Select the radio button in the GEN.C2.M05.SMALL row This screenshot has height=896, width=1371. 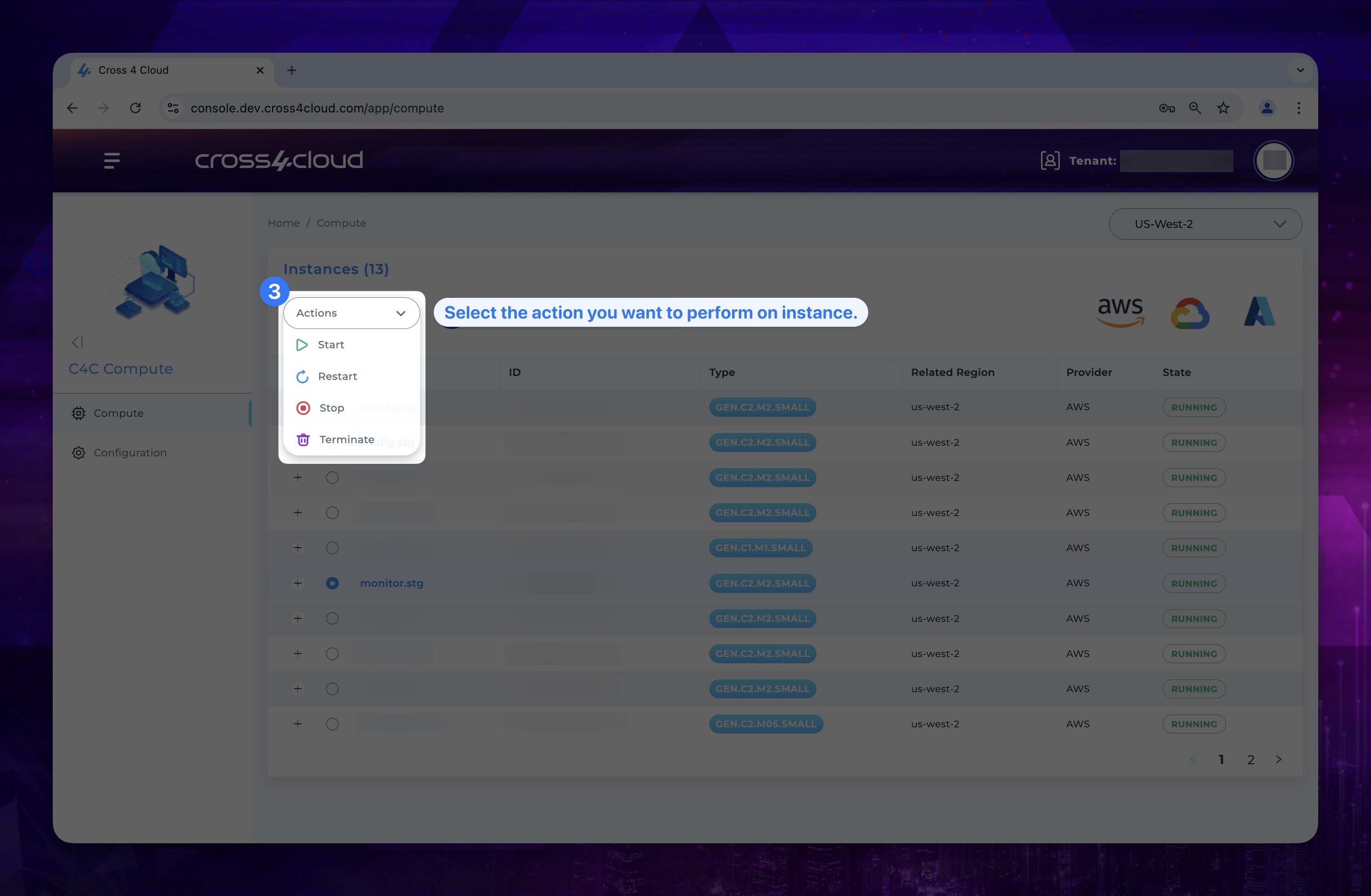332,724
